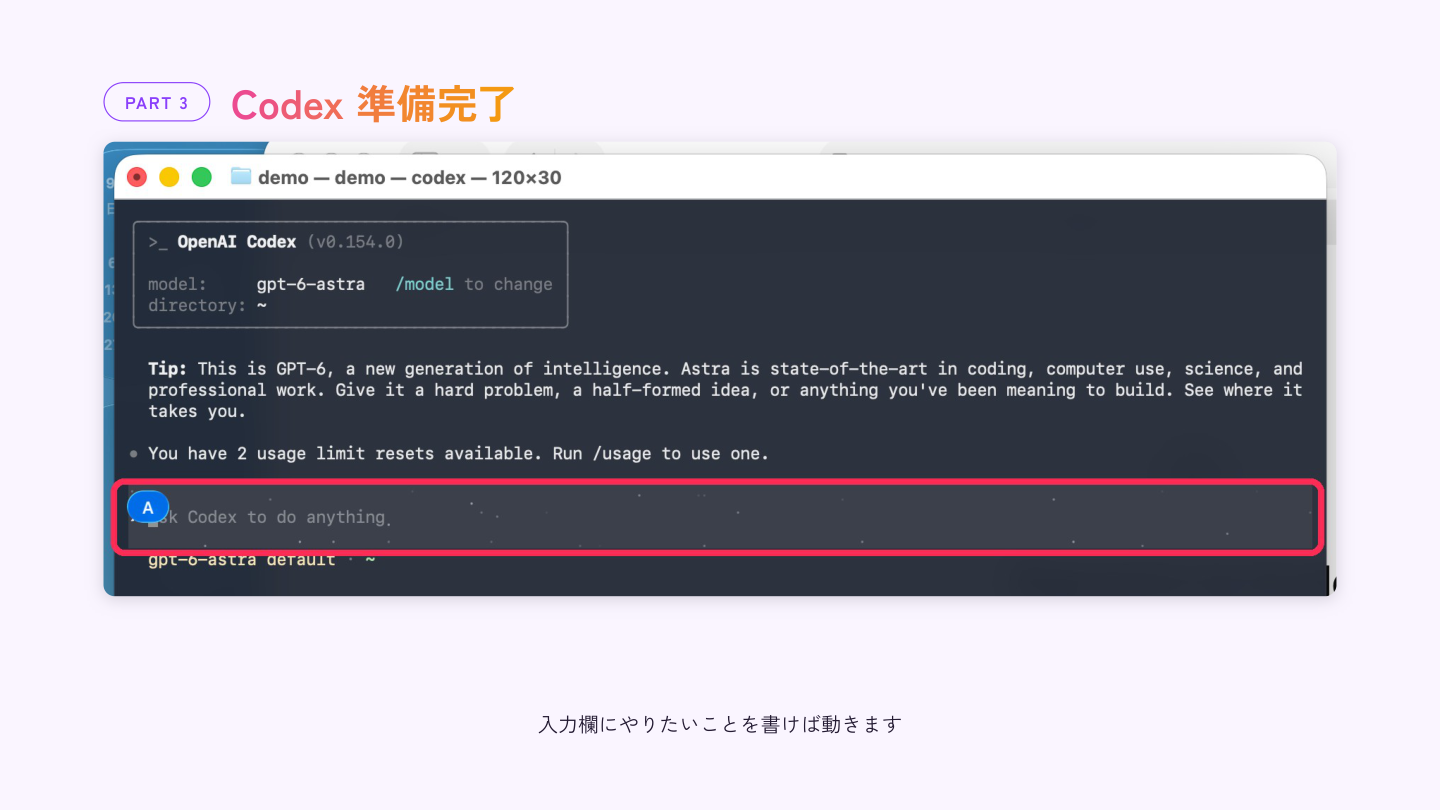Click the folder icon in the terminal title bar
This screenshot has height=810, width=1440.
point(240,177)
